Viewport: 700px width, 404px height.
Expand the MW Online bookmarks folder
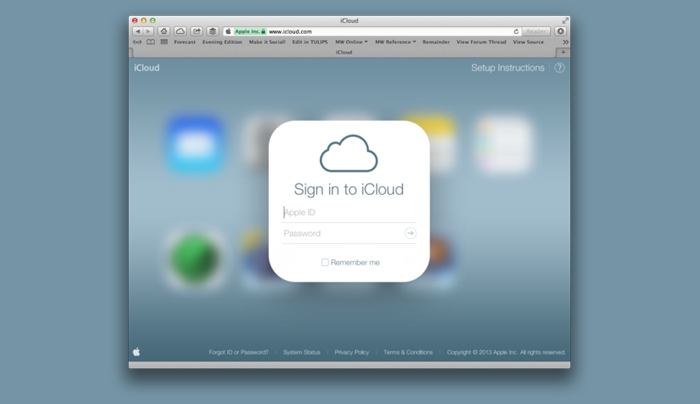pos(351,42)
